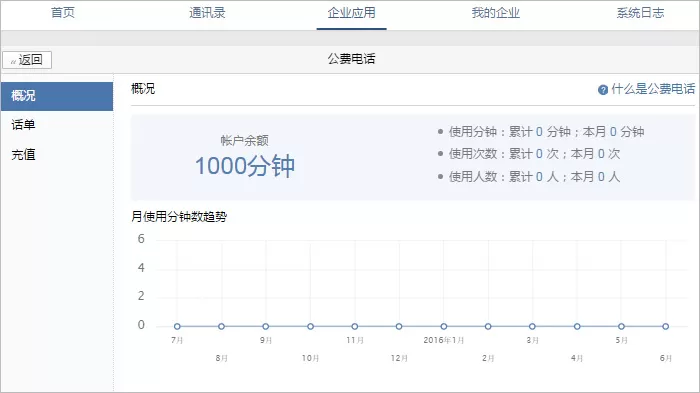The image size is (700, 393).
Task: Click the question mark help icon
Action: pos(603,90)
